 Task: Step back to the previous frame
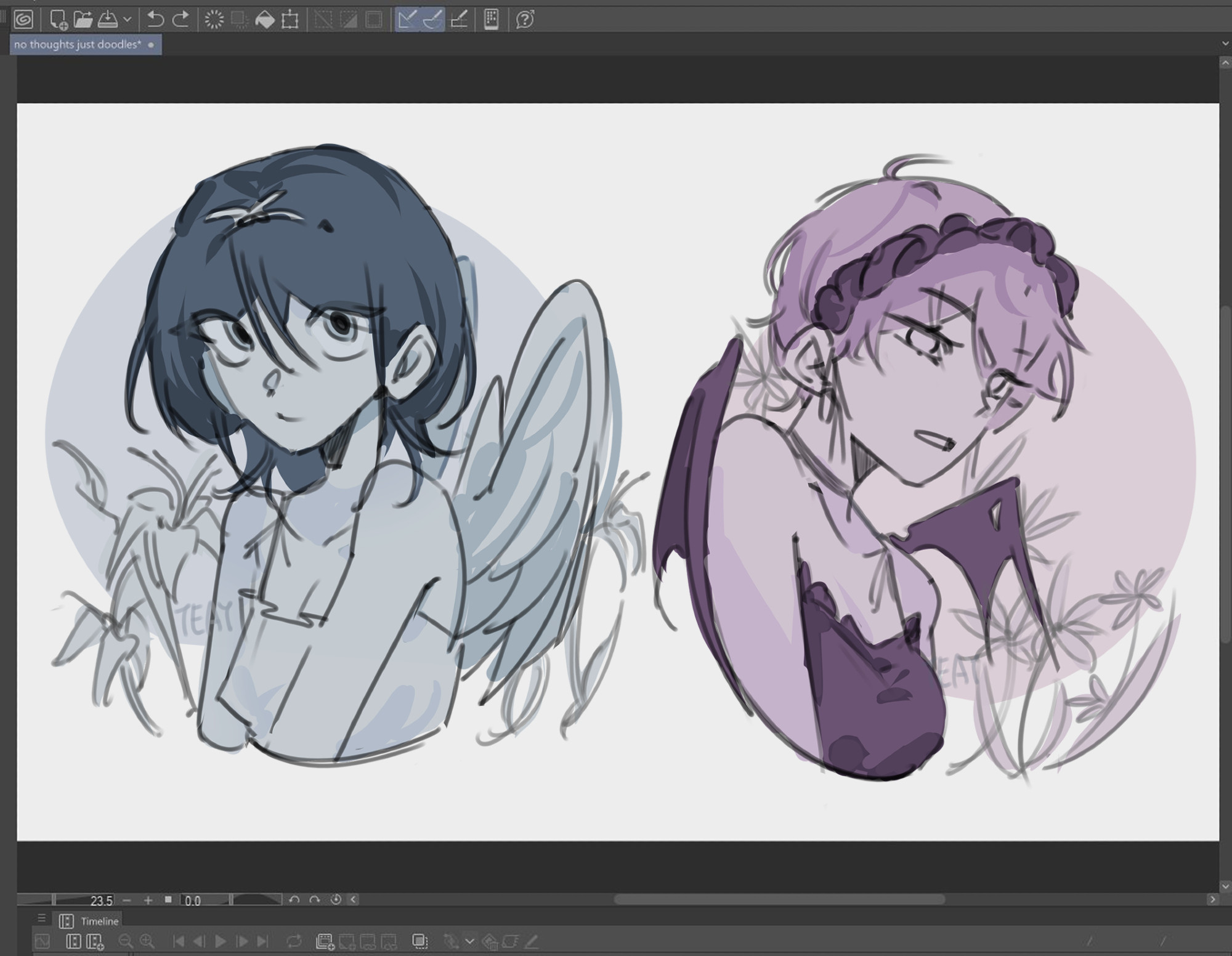(199, 941)
